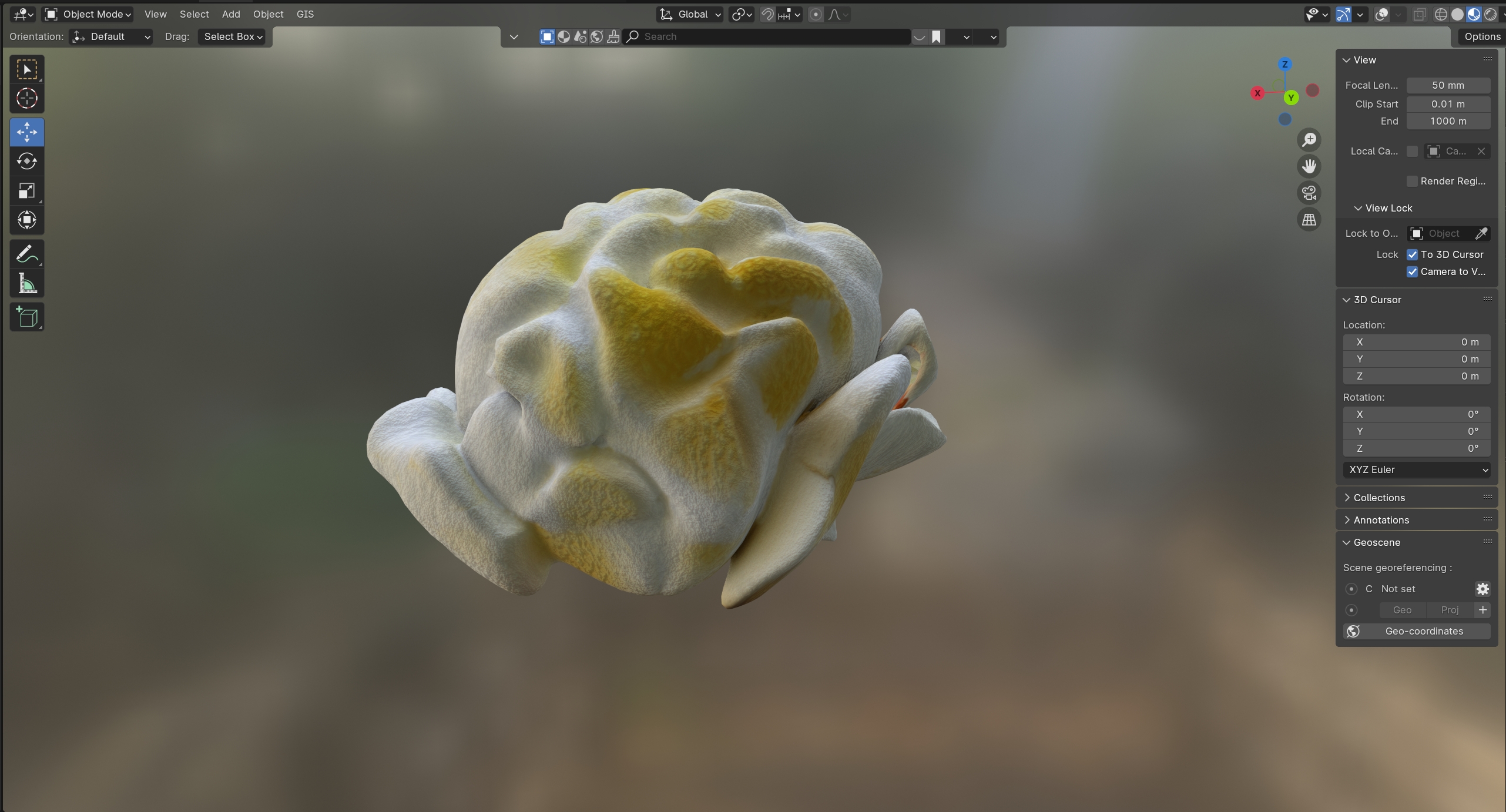The image size is (1506, 812).
Task: Click the Geoscene settings gear icon
Action: tap(1482, 589)
